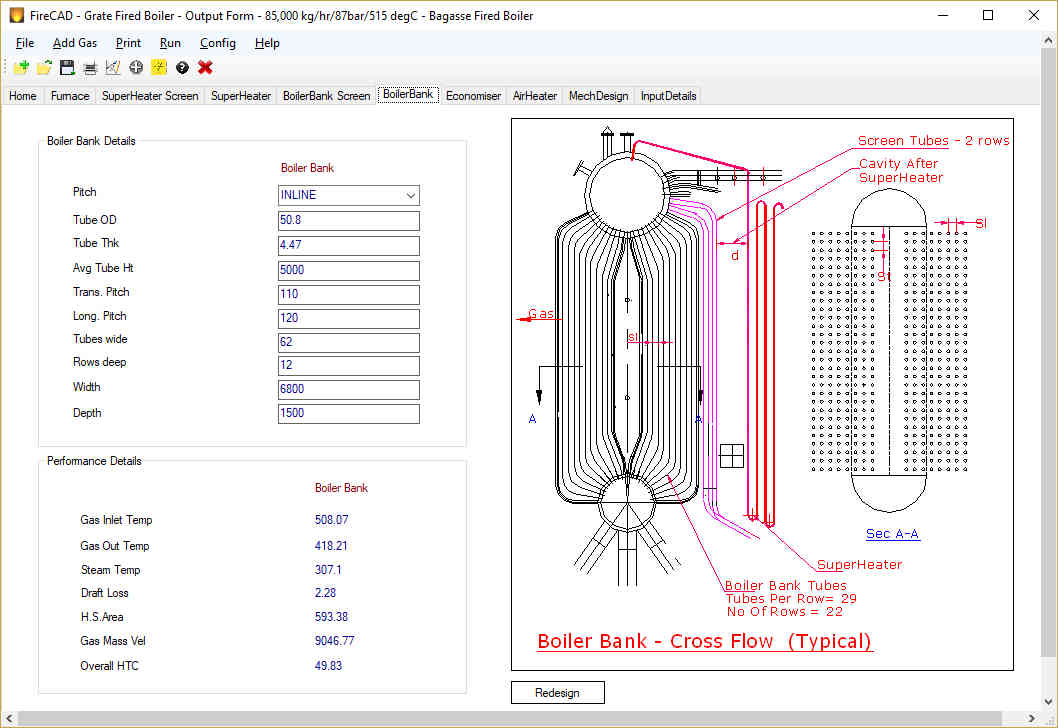Click the 'Boiler Bank - Cross Flow (Typical)' title
This screenshot has width=1058, height=728.
pos(704,641)
